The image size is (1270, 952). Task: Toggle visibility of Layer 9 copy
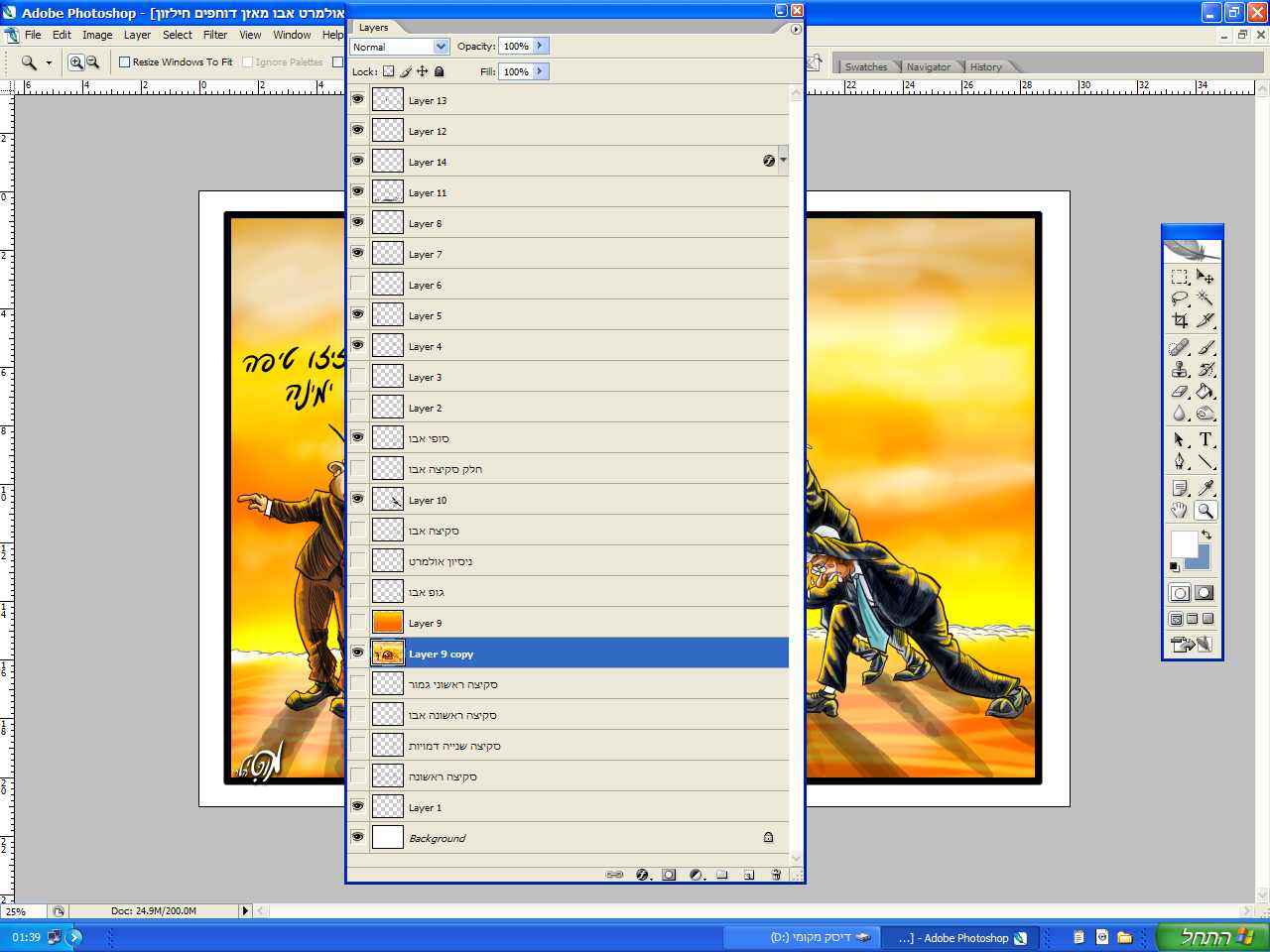click(x=358, y=653)
